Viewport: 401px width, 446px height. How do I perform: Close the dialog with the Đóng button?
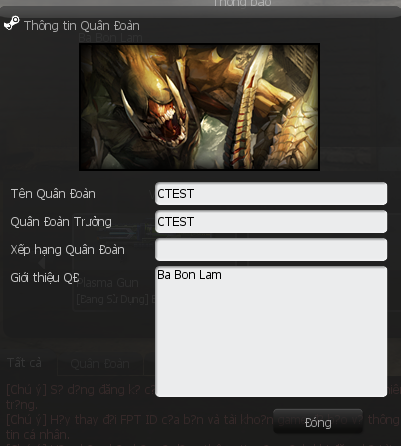click(318, 422)
